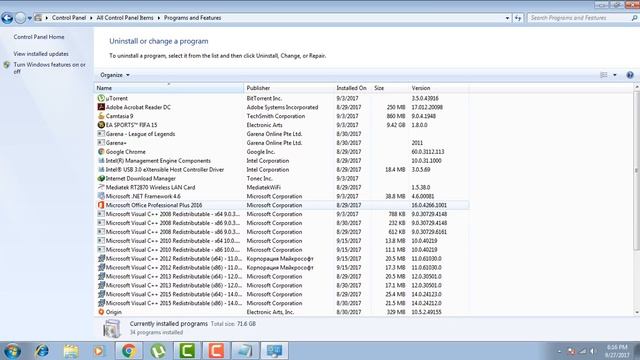
Task: Sort list by Version column header
Action: point(439,88)
